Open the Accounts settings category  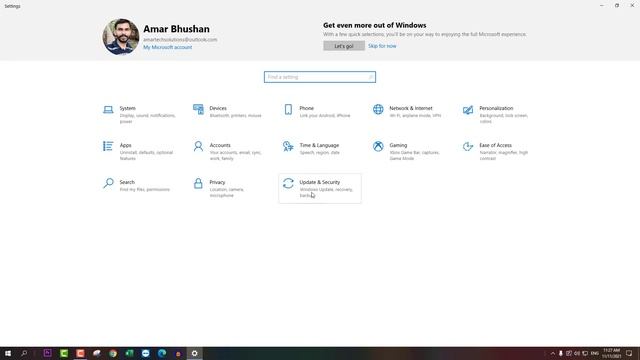point(229,151)
